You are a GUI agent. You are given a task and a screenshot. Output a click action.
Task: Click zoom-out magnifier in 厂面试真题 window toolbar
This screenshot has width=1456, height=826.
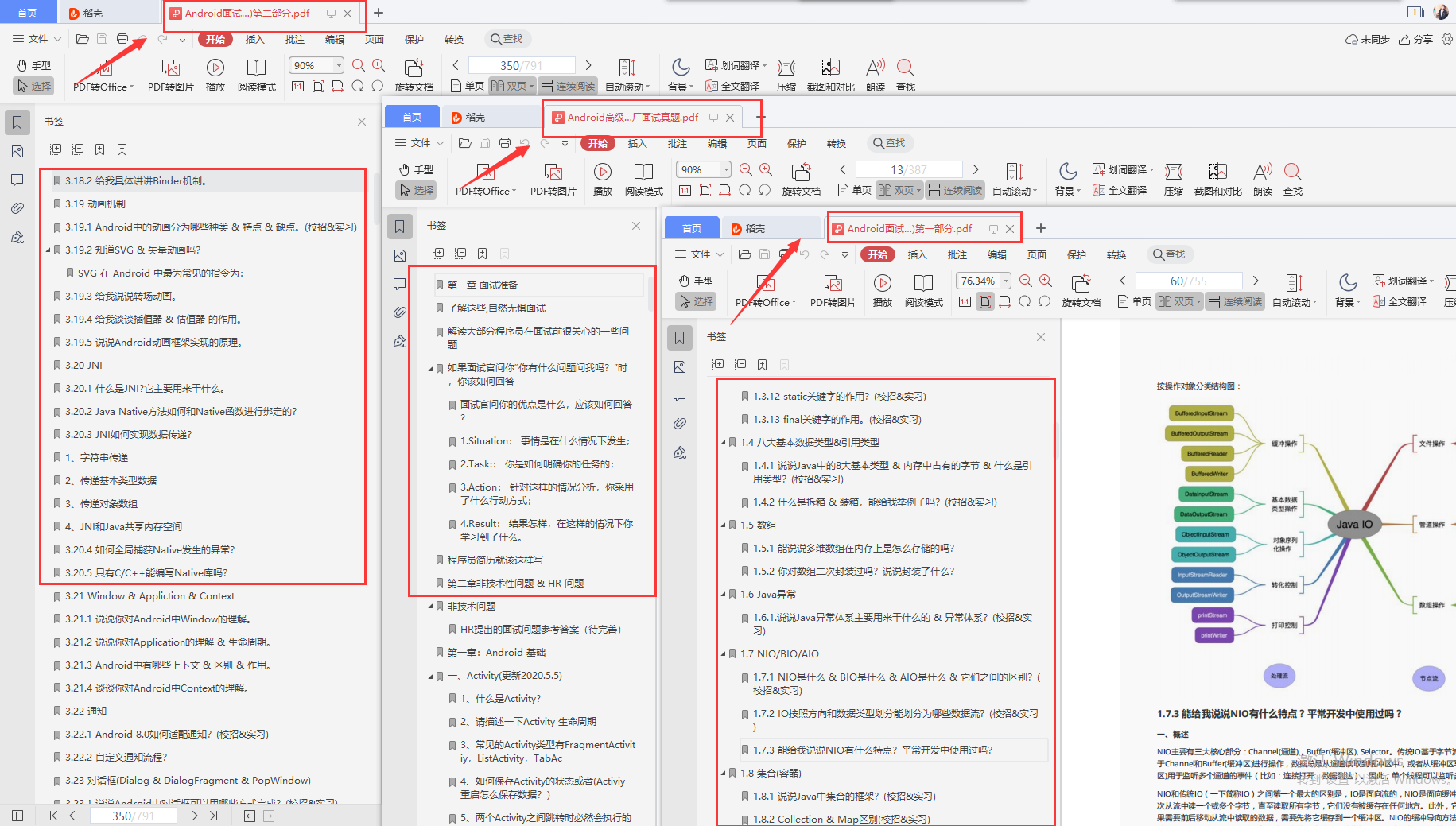point(746,169)
